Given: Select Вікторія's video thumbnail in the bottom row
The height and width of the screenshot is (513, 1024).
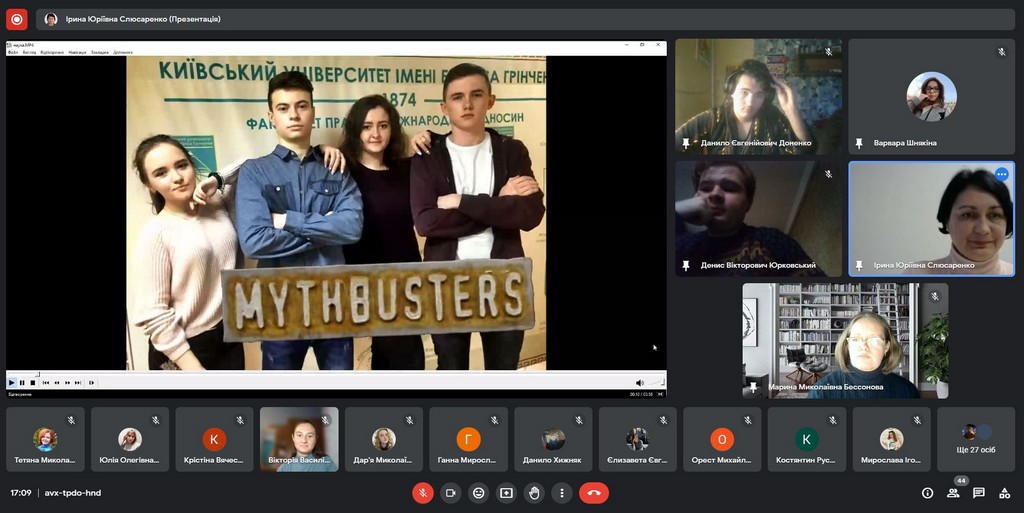Looking at the screenshot, I should [299, 439].
